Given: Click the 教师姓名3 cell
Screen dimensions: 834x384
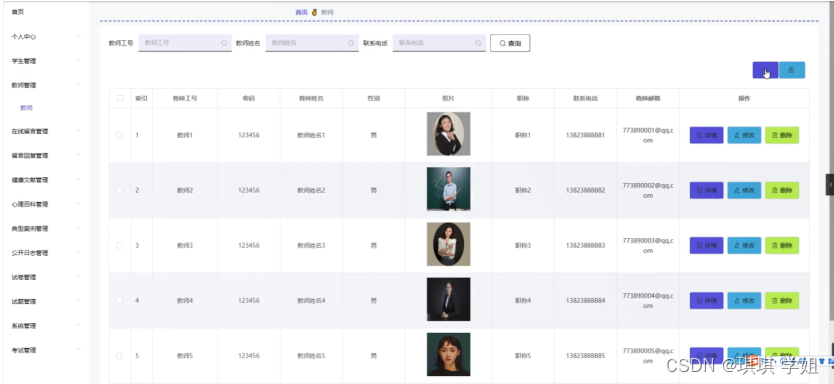Looking at the screenshot, I should pos(311,245).
